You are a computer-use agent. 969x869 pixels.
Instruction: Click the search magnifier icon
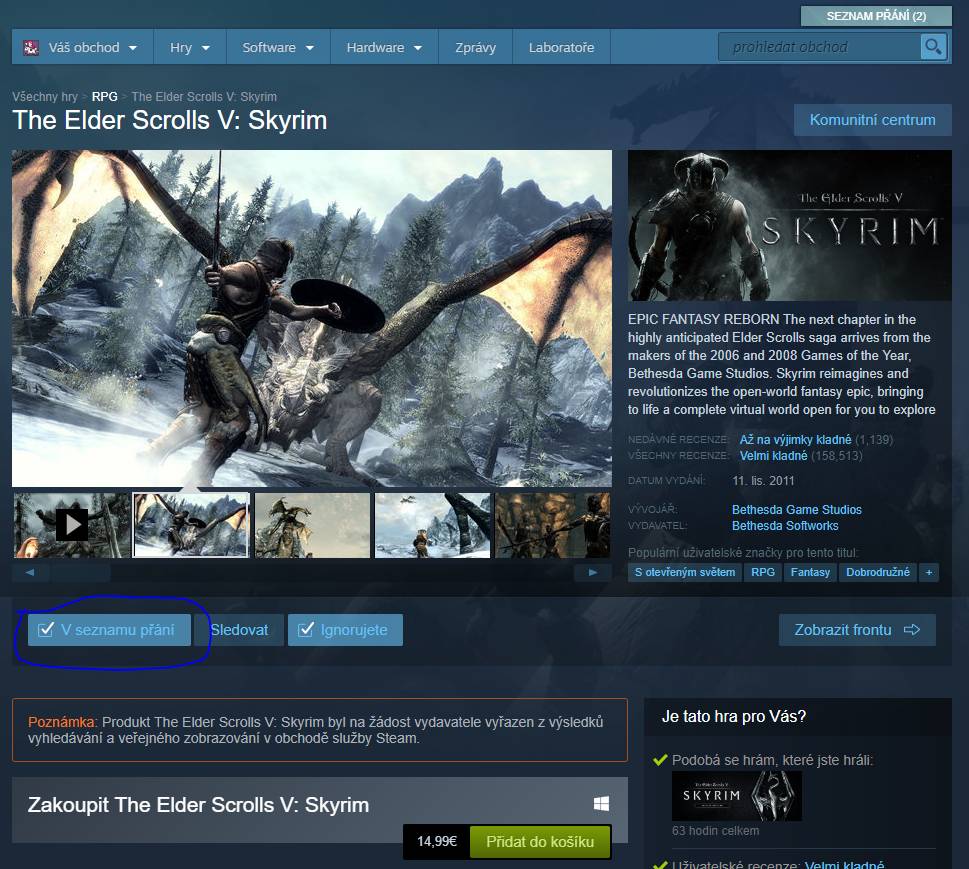(933, 46)
